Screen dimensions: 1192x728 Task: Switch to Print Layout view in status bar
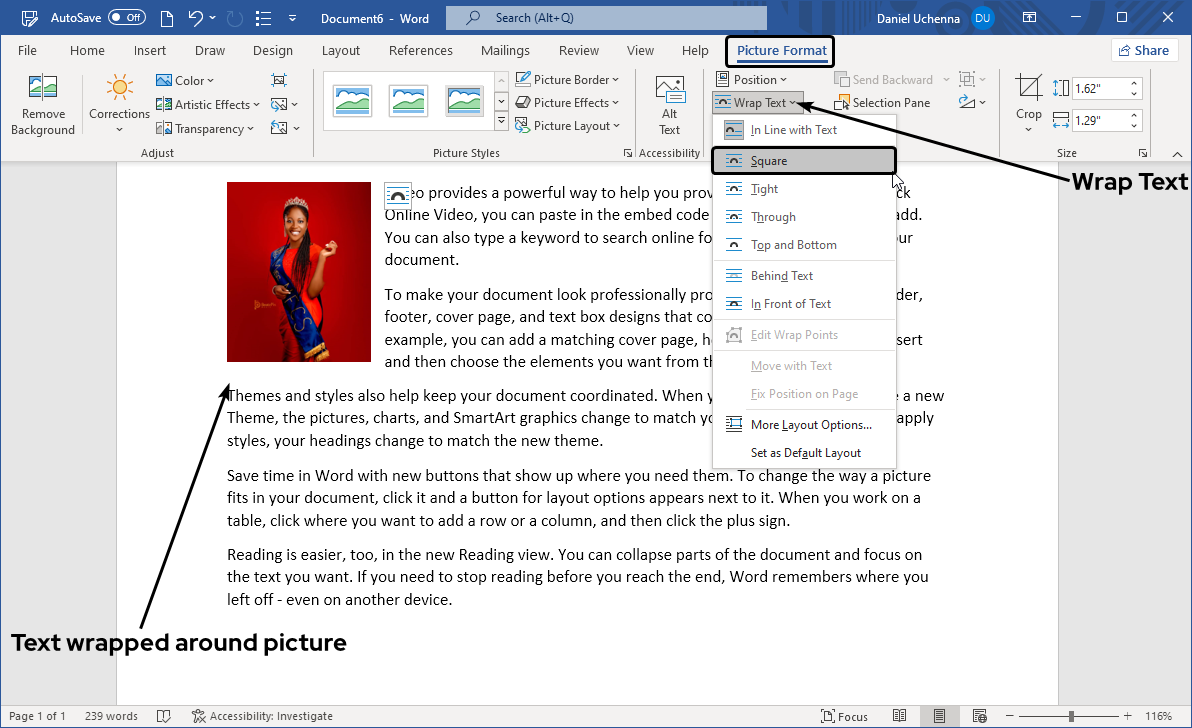(939, 716)
